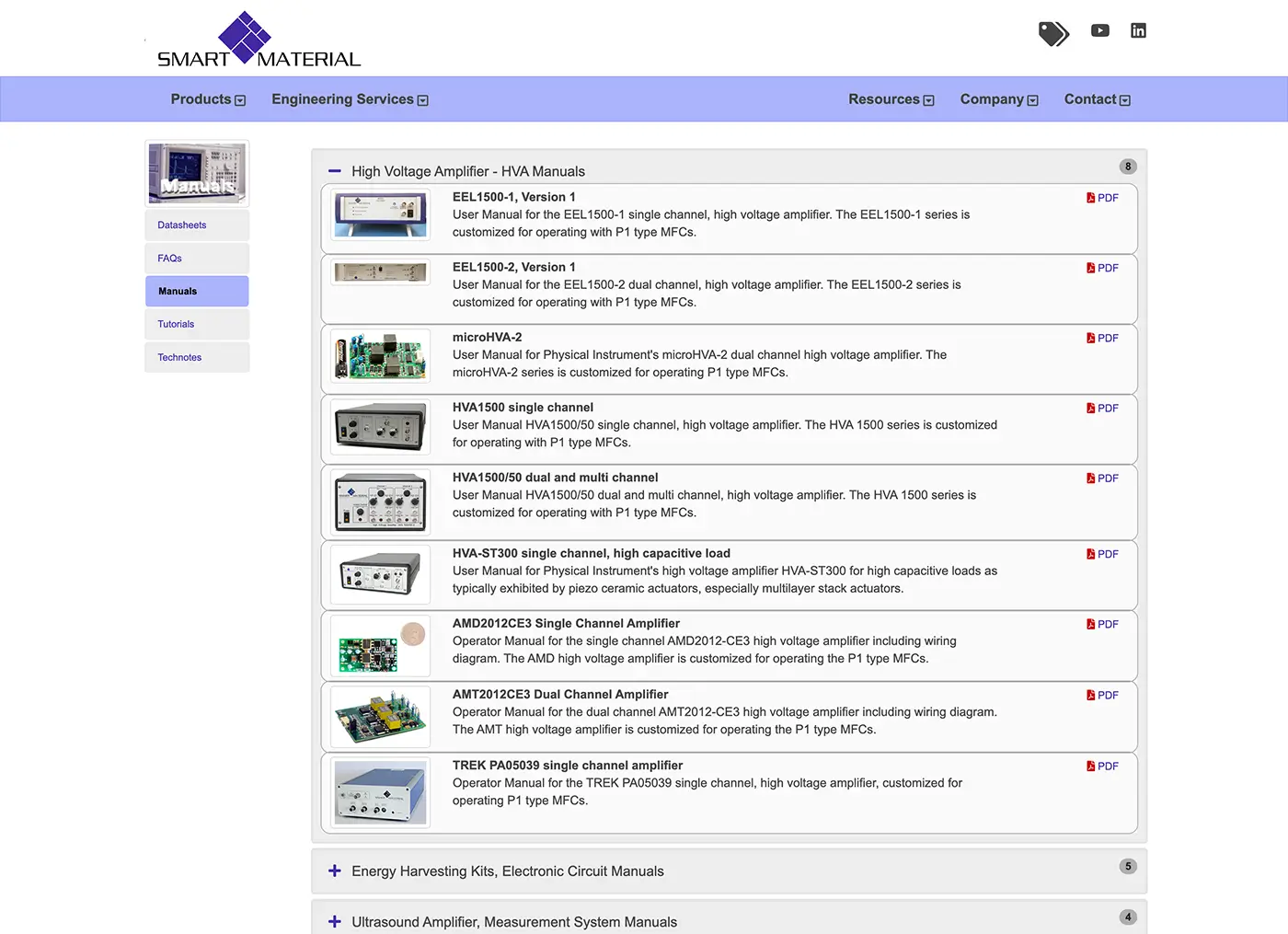
Task: Open the AMT2012CE3 Dual Channel Amplifier title
Action: click(560, 694)
